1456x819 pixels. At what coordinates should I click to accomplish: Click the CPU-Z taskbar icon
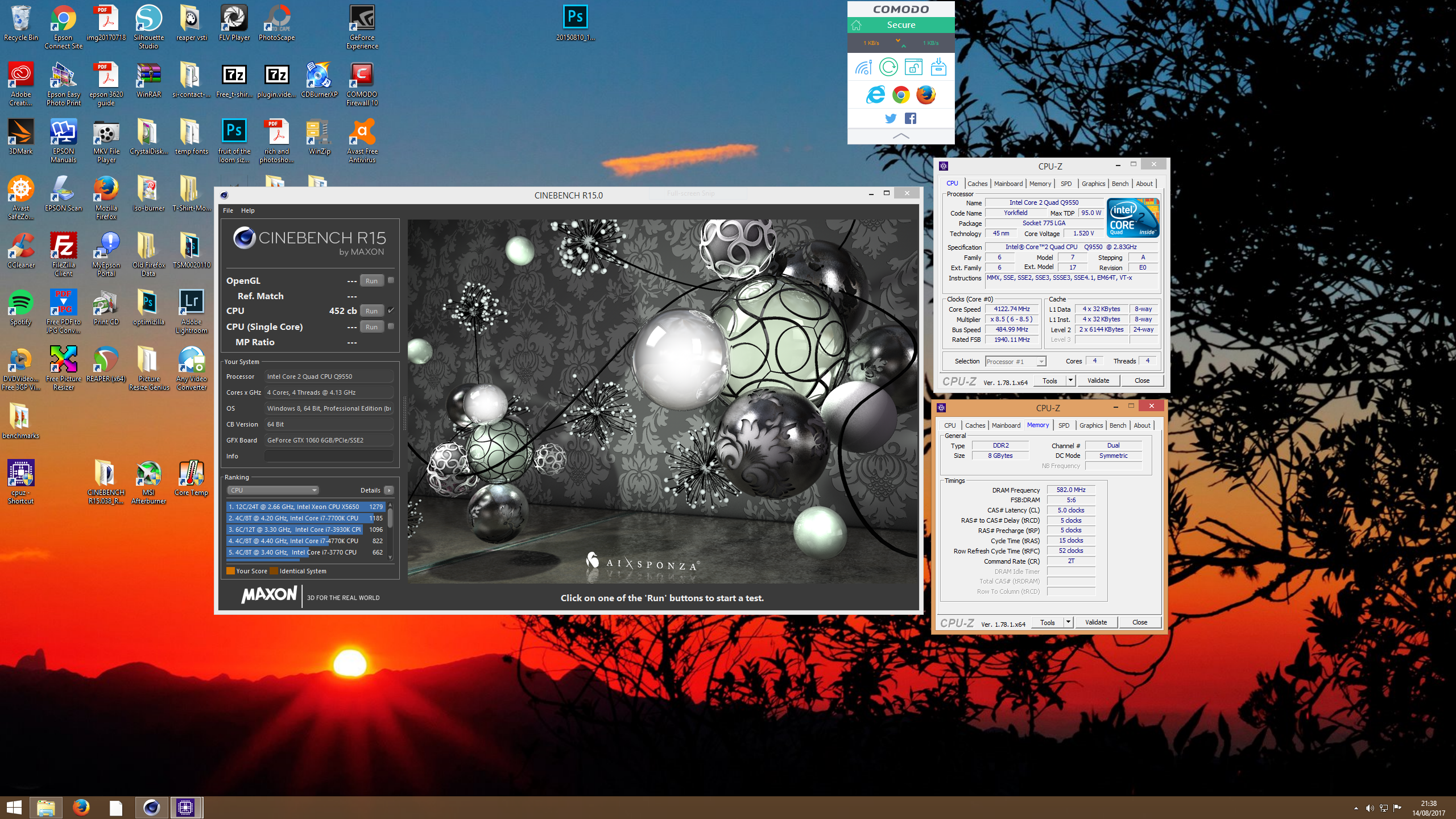(x=185, y=807)
